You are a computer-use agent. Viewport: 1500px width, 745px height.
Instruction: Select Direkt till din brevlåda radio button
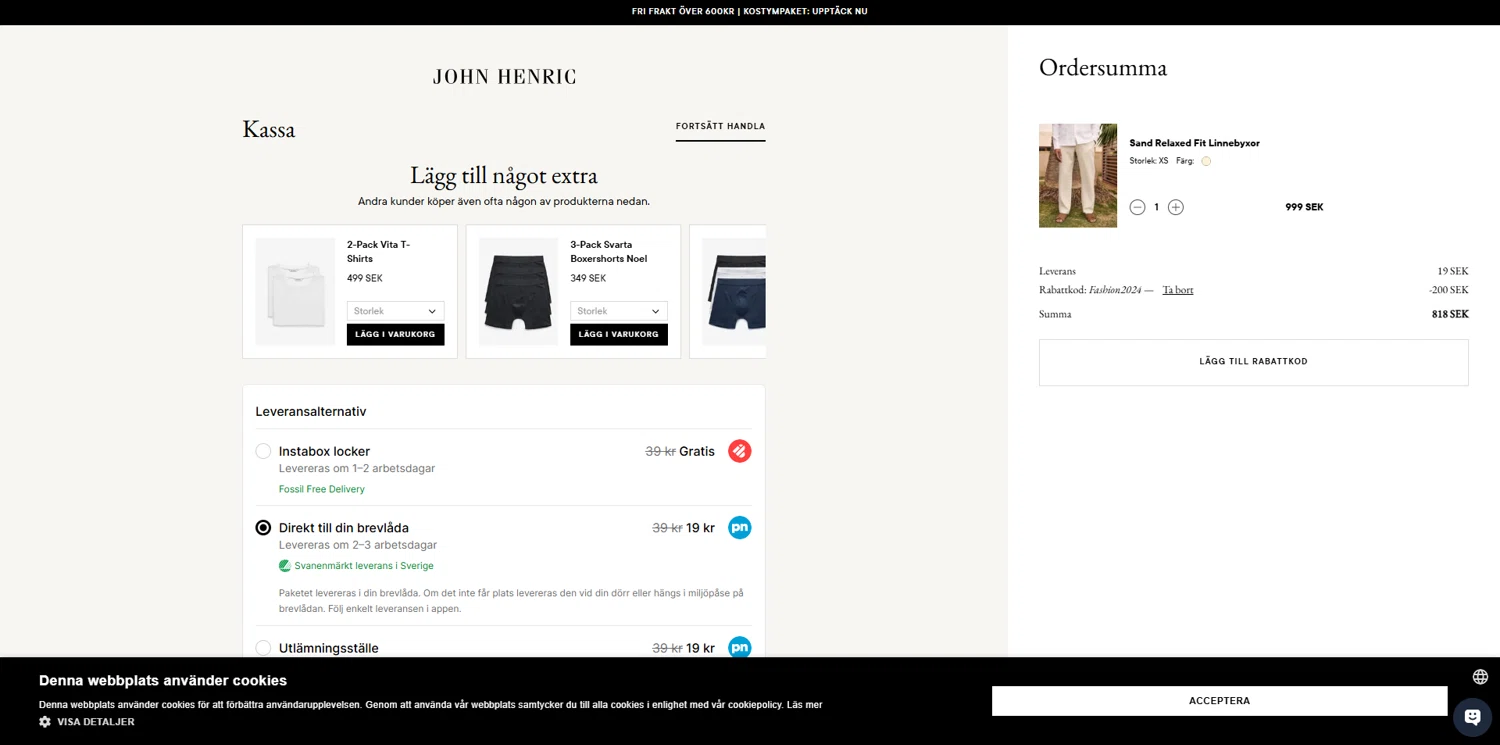coord(263,527)
